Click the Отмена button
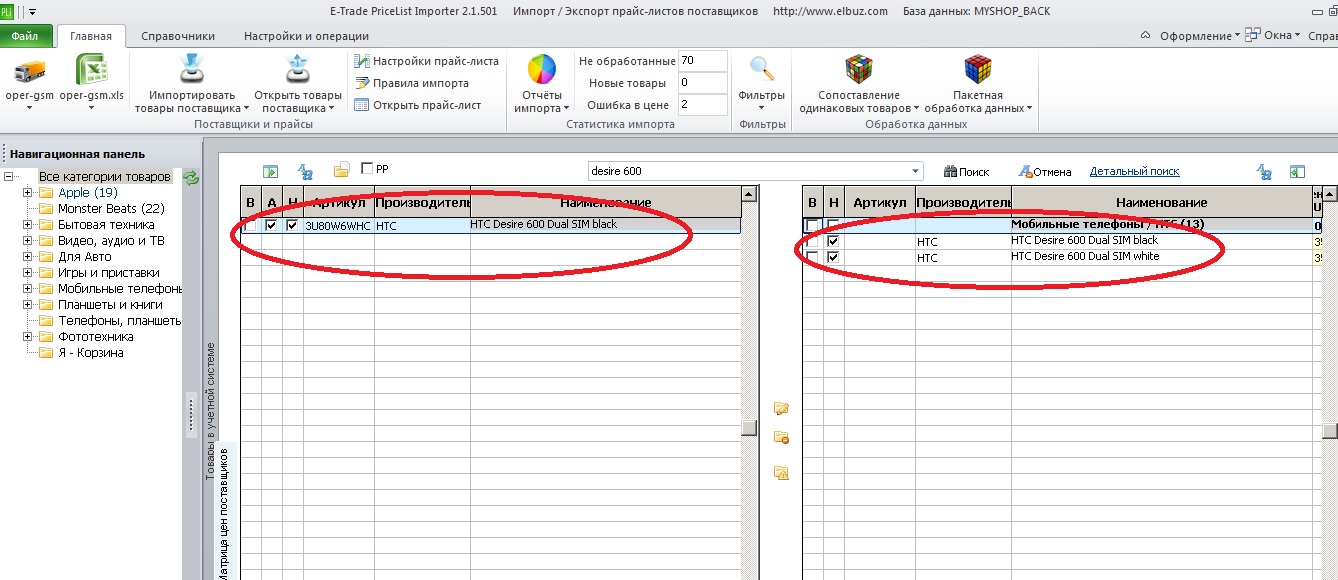 [x=1045, y=172]
